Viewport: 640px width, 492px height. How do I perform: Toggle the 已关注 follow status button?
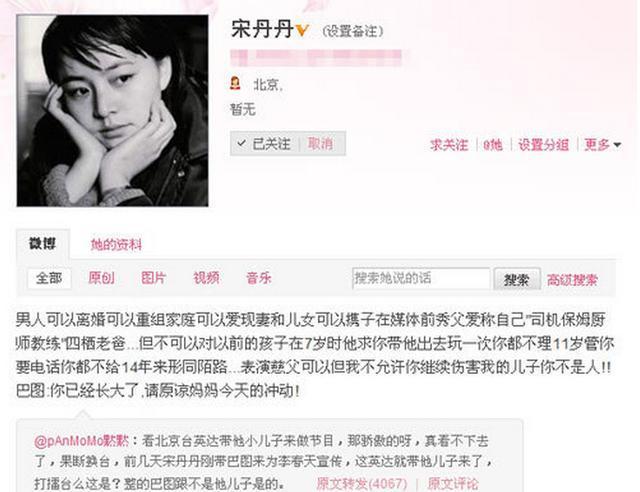(x=264, y=144)
